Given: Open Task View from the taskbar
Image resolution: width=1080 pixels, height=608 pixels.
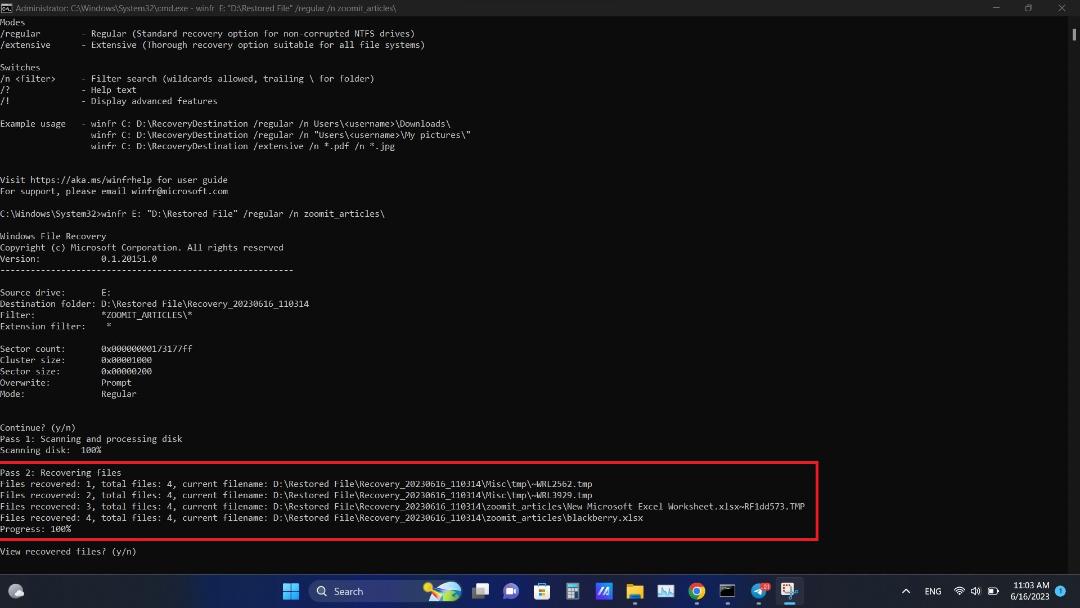Looking at the screenshot, I should [x=481, y=591].
